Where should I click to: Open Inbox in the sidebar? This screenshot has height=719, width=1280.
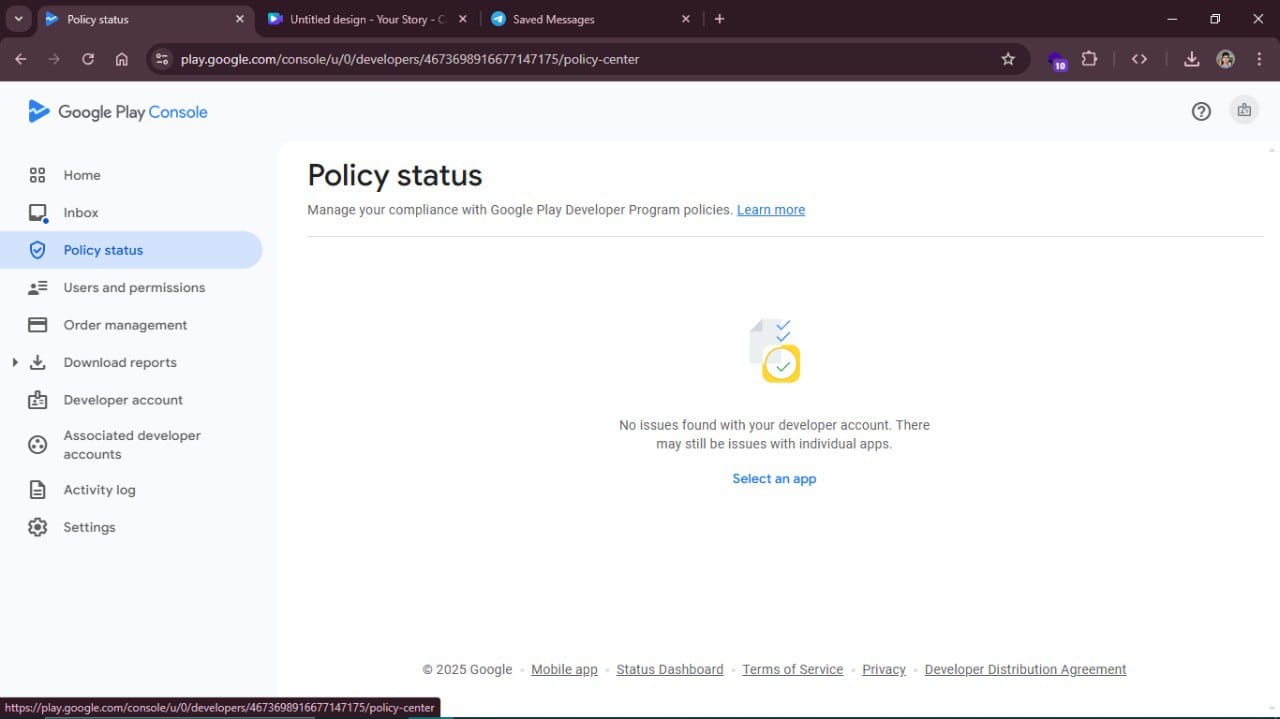click(x=81, y=213)
